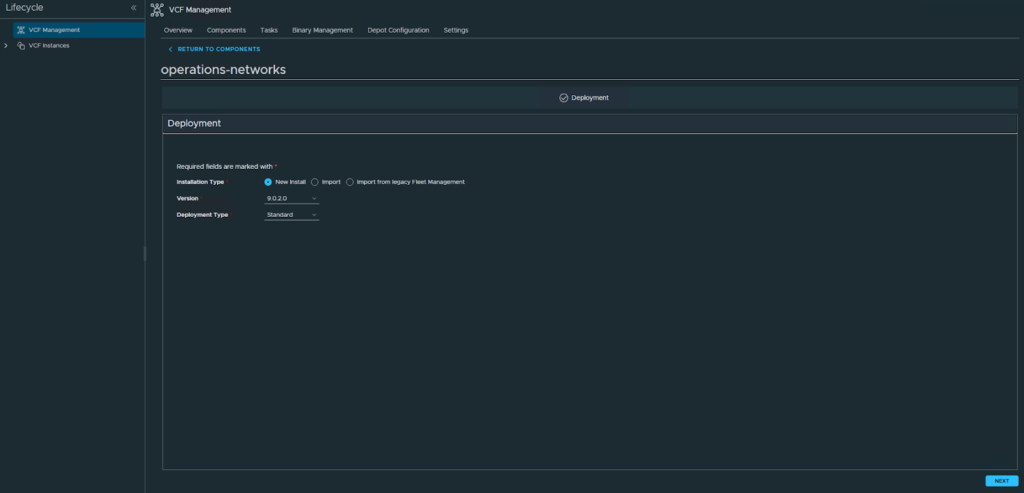The width and height of the screenshot is (1024, 493).
Task: Click the Required fields are marked text
Action: pos(225,167)
